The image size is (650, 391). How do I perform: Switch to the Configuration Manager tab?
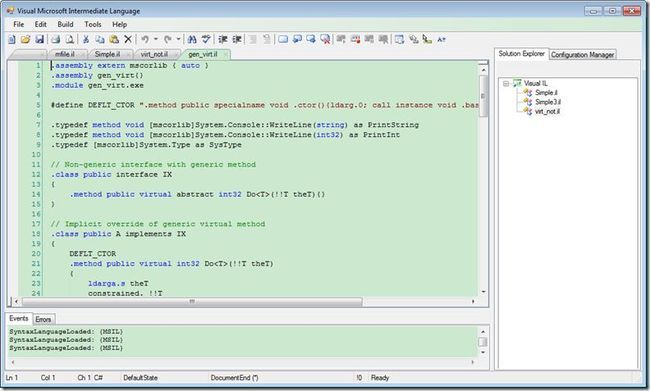[582, 55]
